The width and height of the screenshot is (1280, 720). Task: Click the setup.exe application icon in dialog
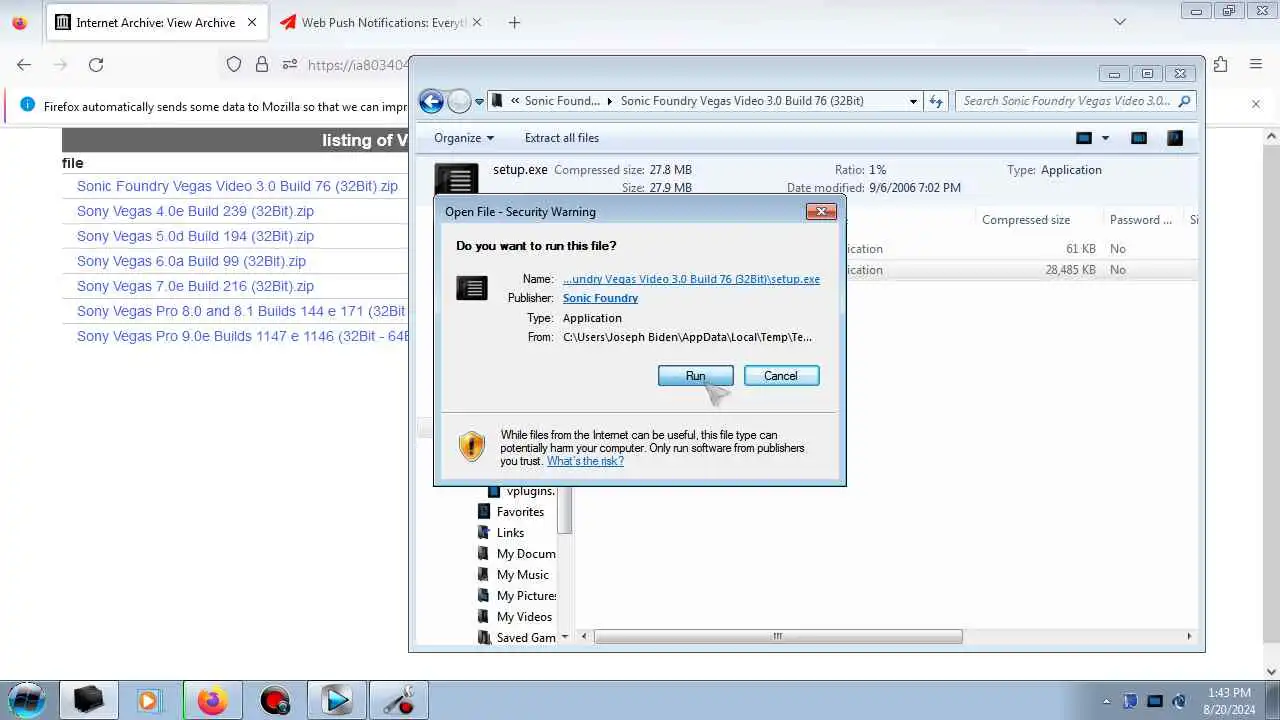pyautogui.click(x=472, y=288)
